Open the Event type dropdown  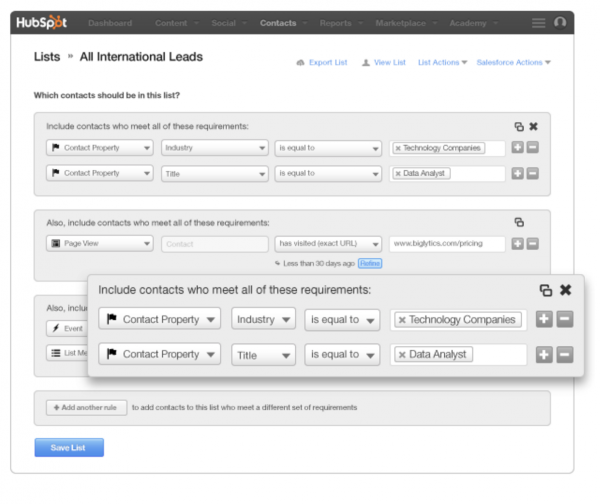click(67, 328)
